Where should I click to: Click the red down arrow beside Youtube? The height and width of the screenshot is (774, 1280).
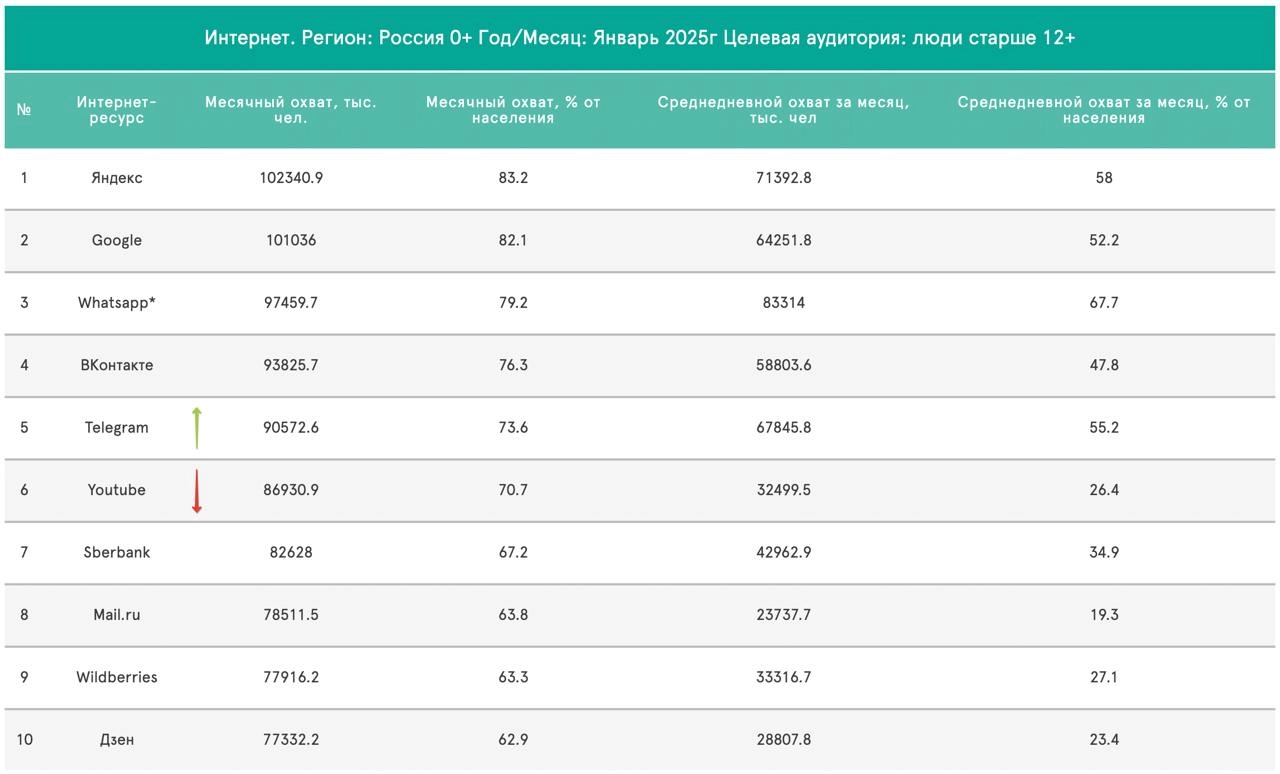click(x=197, y=491)
